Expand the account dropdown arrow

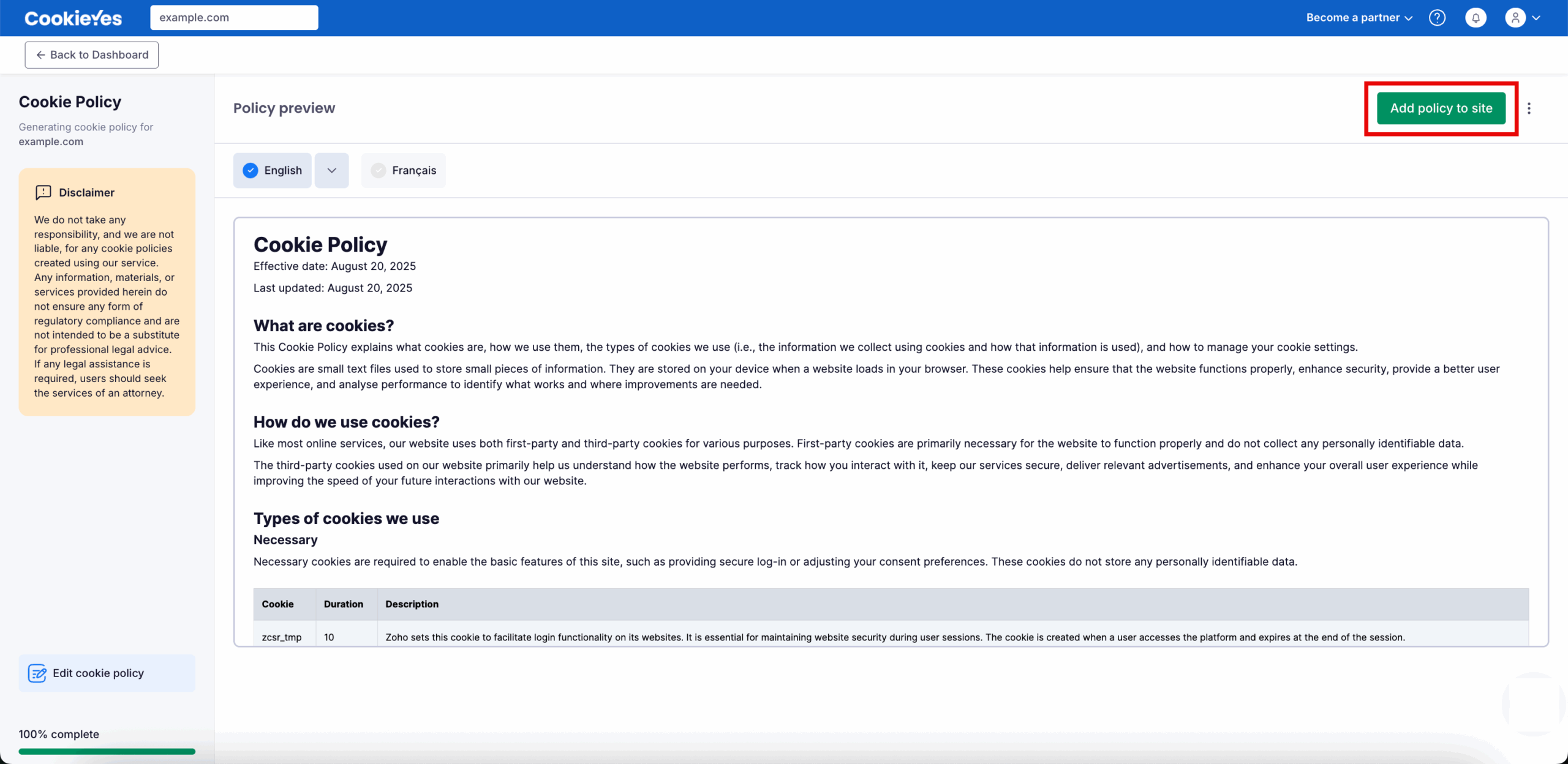coord(1536,17)
